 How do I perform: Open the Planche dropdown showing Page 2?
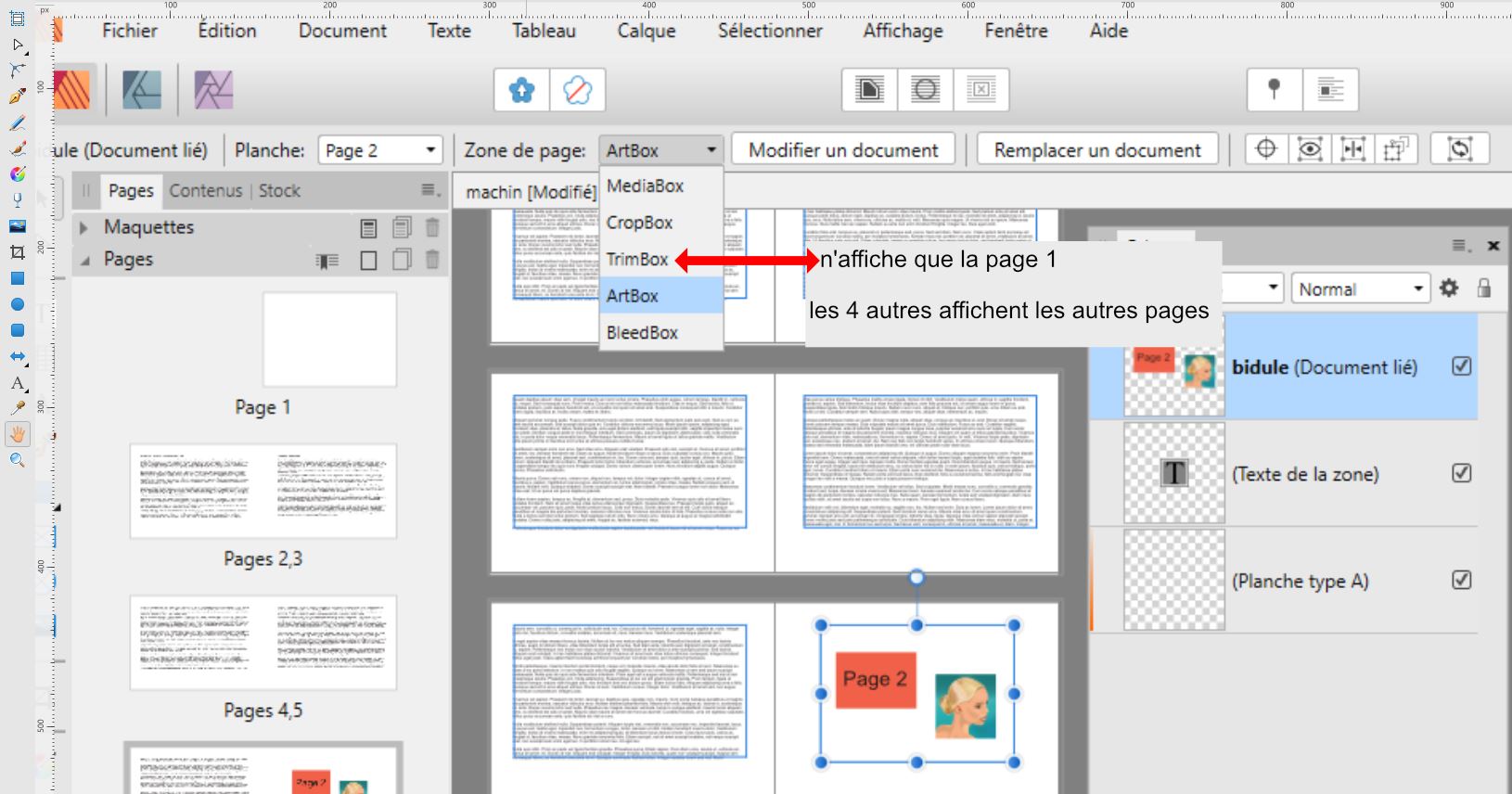pyautogui.click(x=380, y=150)
